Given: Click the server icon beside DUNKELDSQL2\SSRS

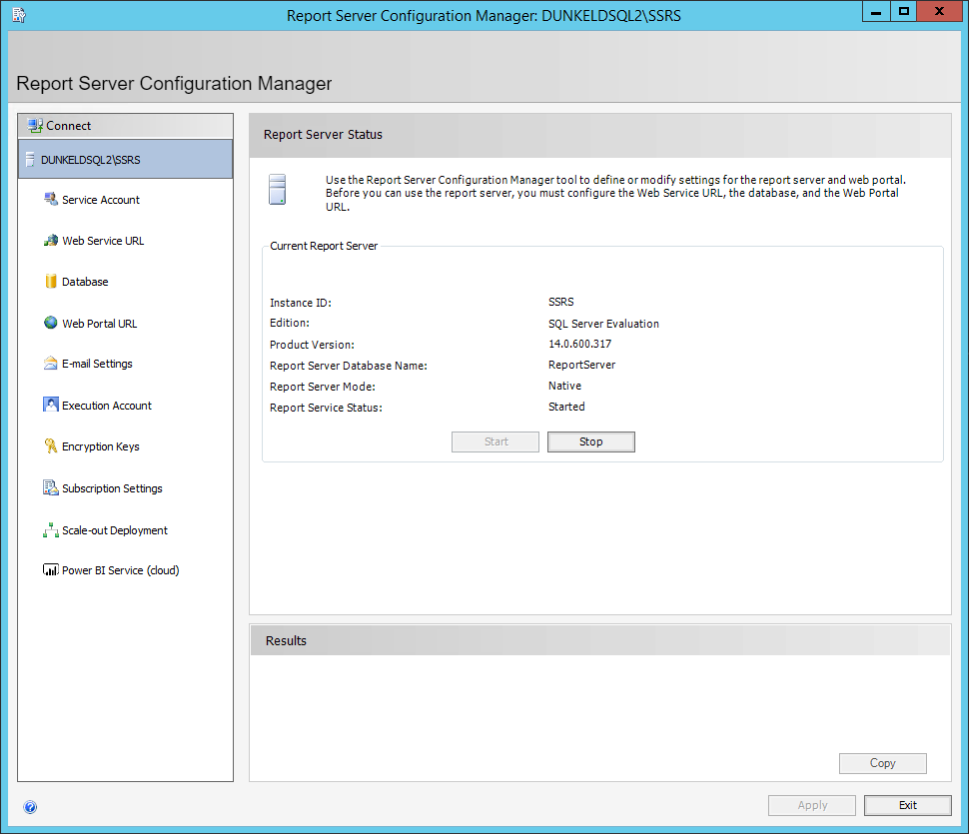Looking at the screenshot, I should click(30, 160).
